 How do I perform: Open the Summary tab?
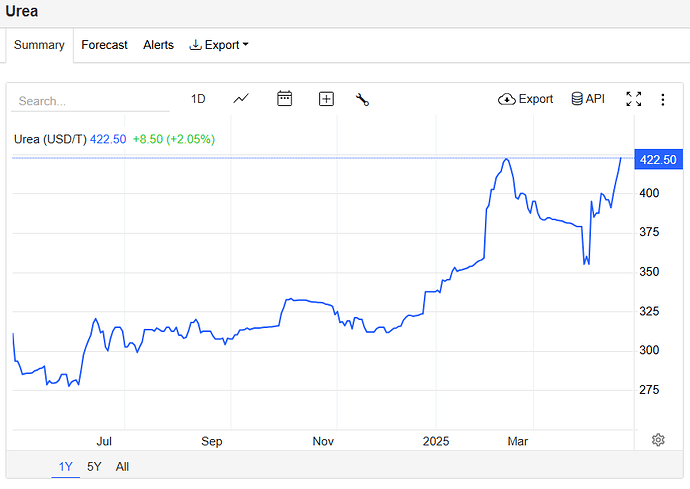(39, 45)
